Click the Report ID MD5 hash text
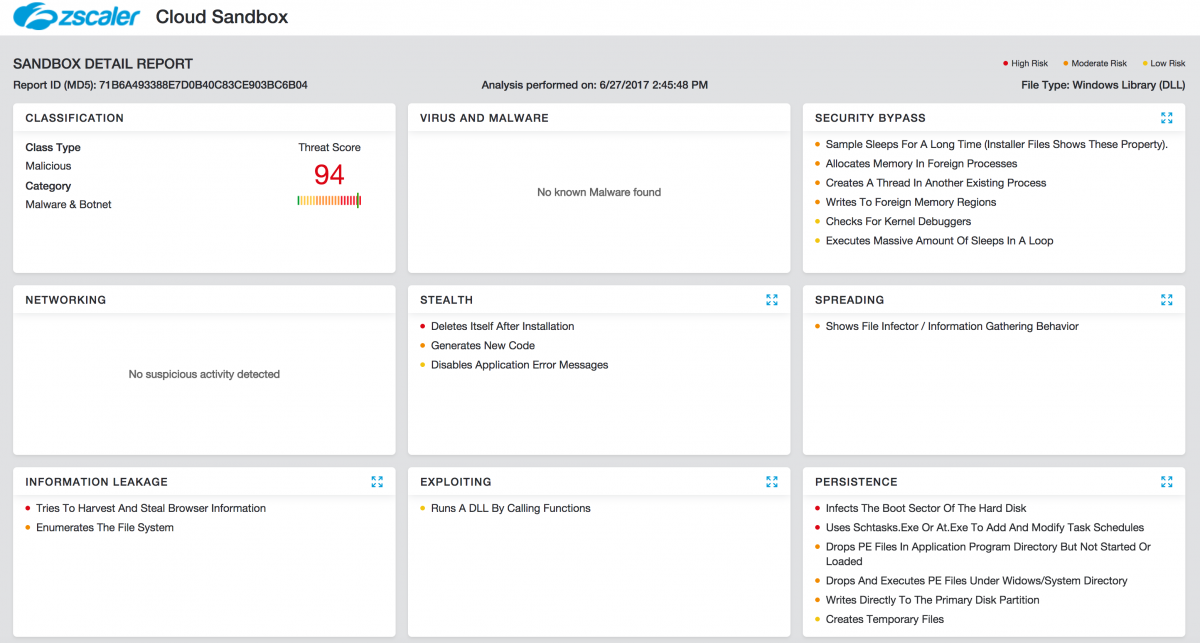 (203, 85)
